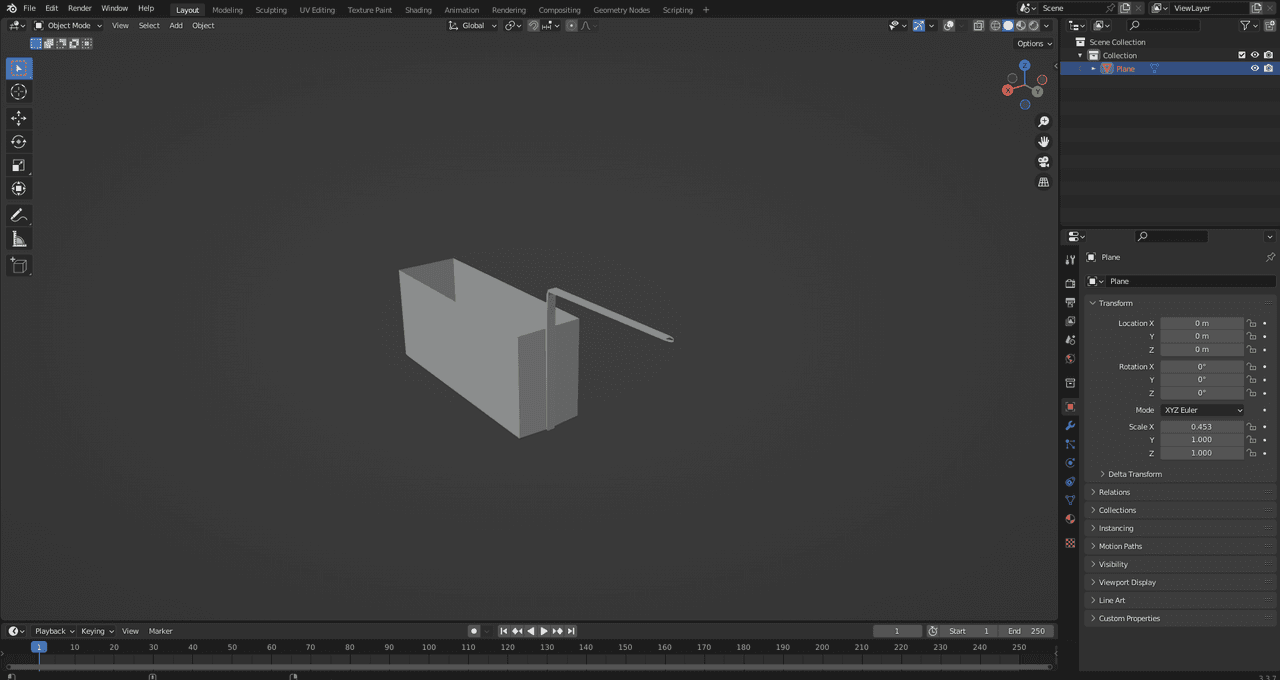1280x680 pixels.
Task: Hide the Plane object in viewport
Action: point(1255,68)
